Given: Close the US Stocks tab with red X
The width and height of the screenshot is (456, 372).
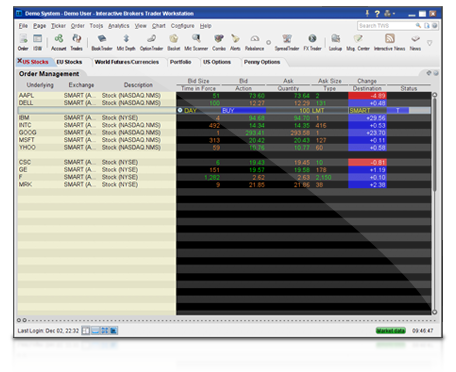Looking at the screenshot, I should click(20, 61).
